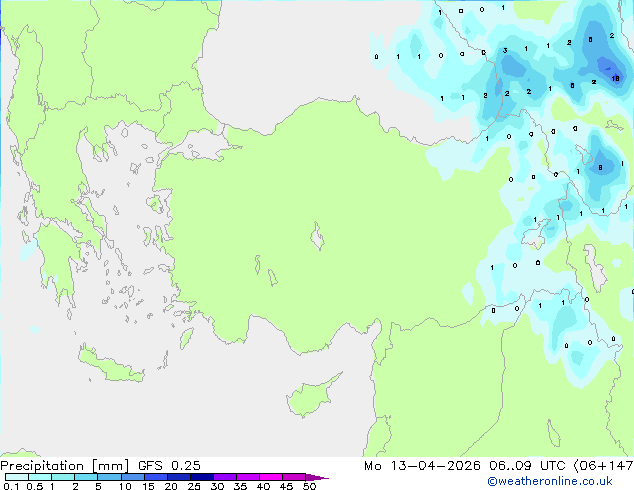
Task: Click the '30' legend scale label
Action: (x=217, y=486)
